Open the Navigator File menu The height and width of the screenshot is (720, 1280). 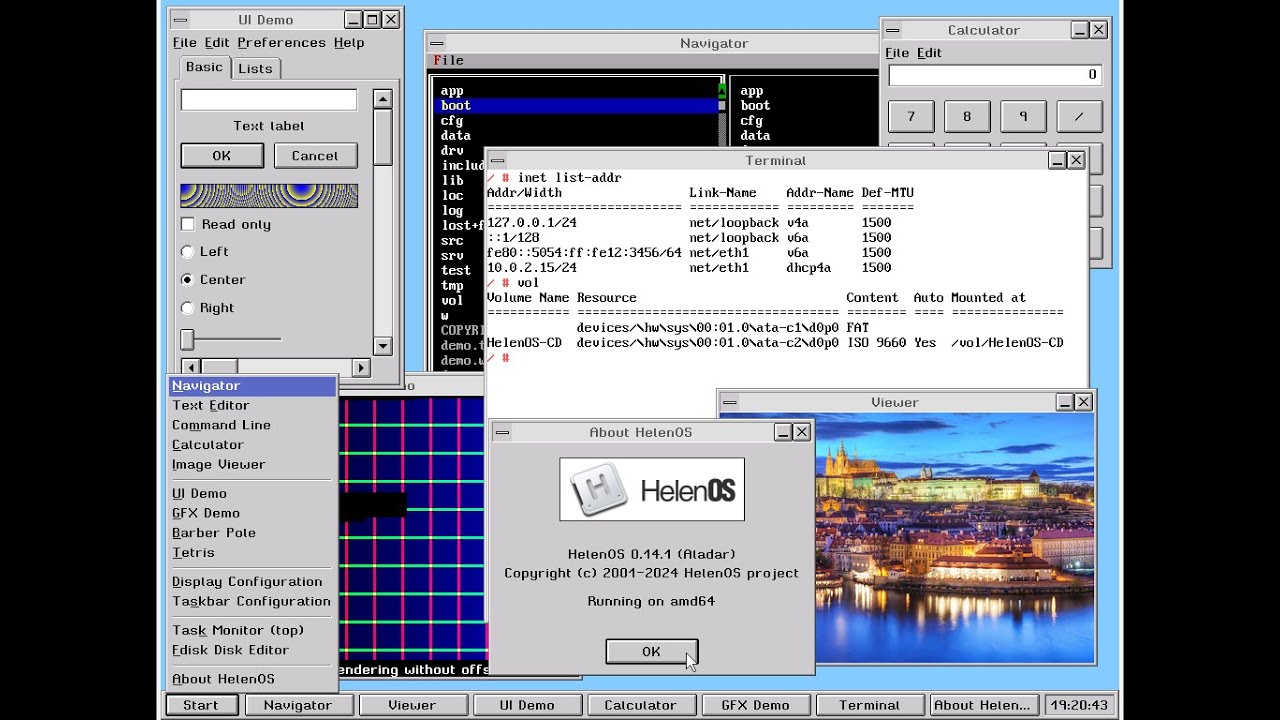pyautogui.click(x=448, y=60)
